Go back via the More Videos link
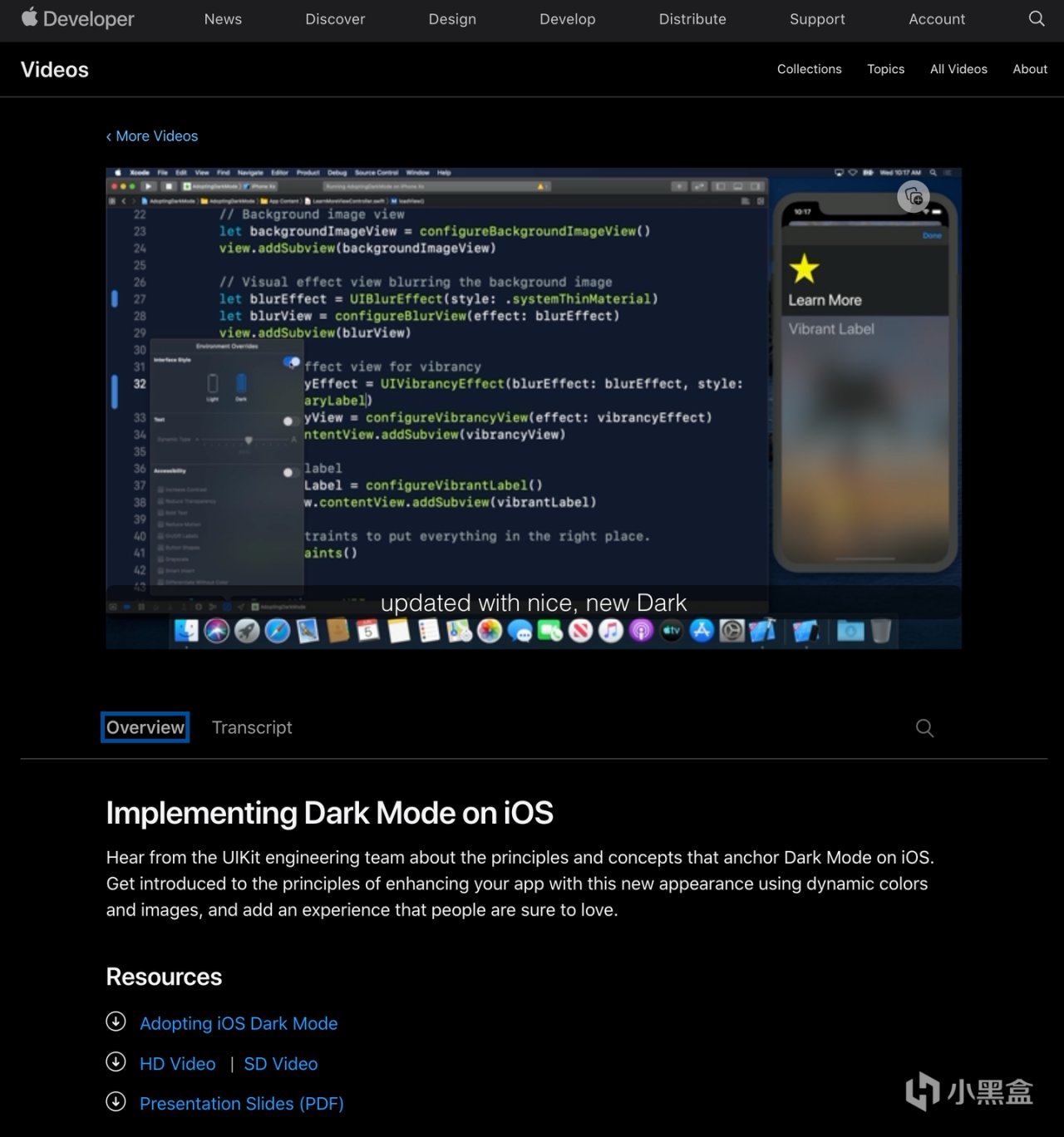This screenshot has width=1064, height=1137. (152, 135)
